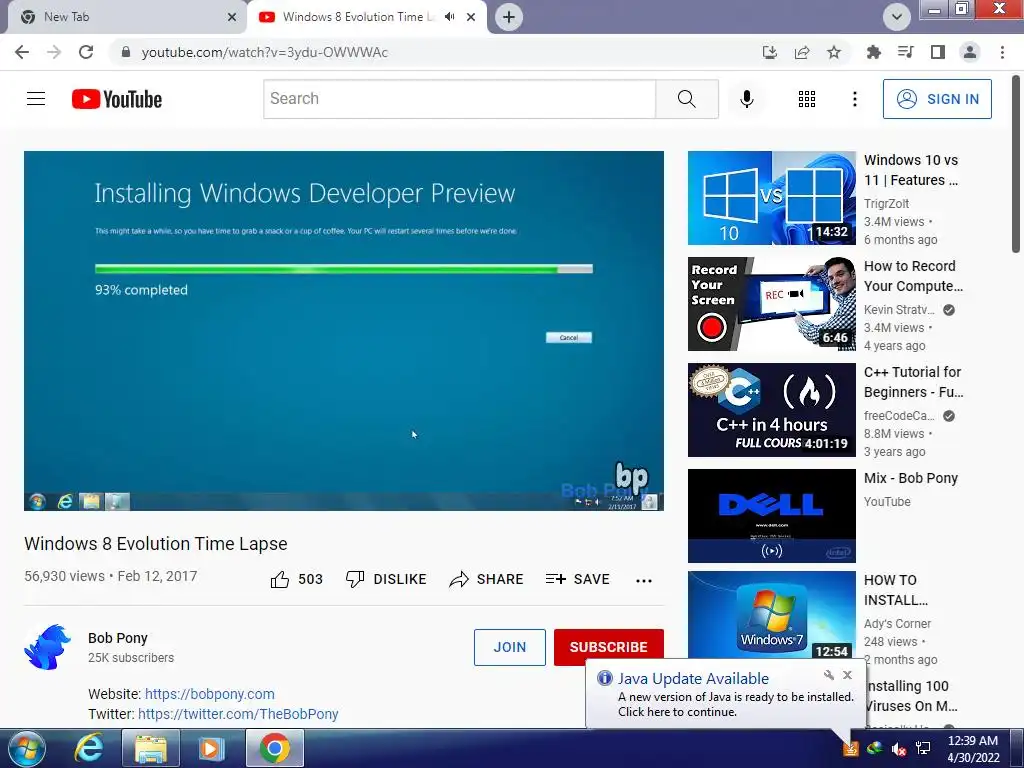Viewport: 1024px width, 768px height.
Task: Click the 'How to Record Your Compute...' title
Action: coord(913,276)
